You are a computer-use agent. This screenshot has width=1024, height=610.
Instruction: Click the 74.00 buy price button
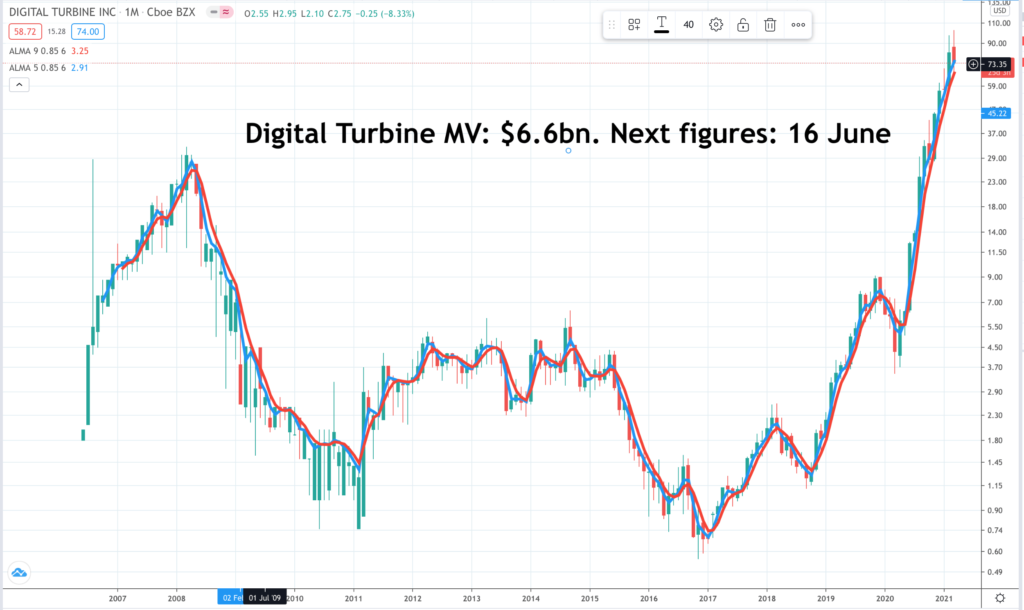(88, 31)
